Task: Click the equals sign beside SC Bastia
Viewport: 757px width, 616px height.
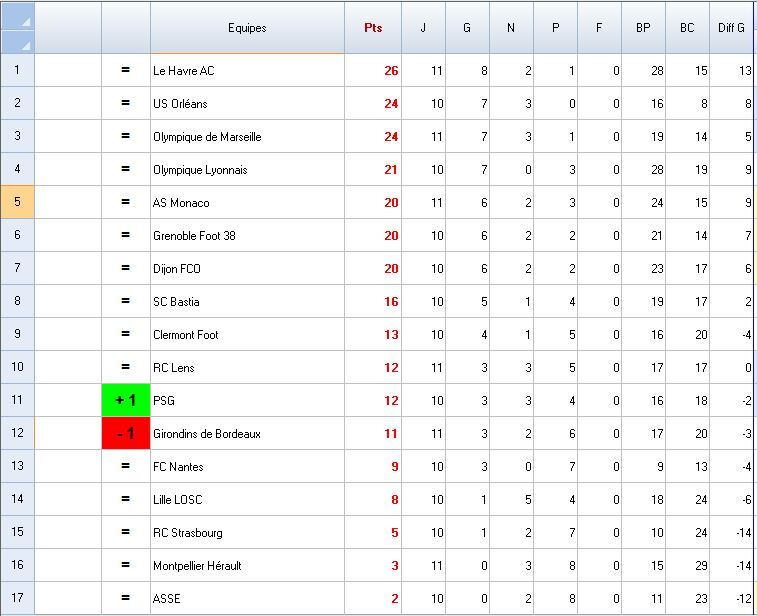Action: [126, 301]
